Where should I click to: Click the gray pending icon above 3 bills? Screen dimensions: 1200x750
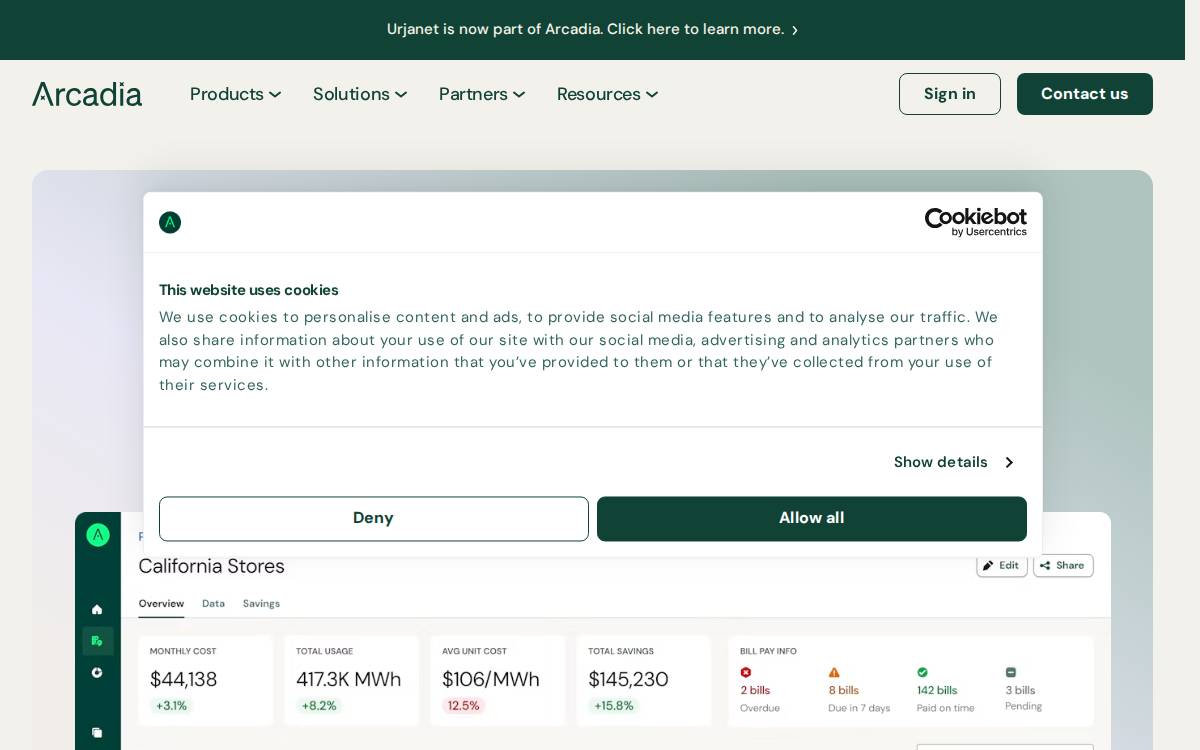tap(1011, 672)
